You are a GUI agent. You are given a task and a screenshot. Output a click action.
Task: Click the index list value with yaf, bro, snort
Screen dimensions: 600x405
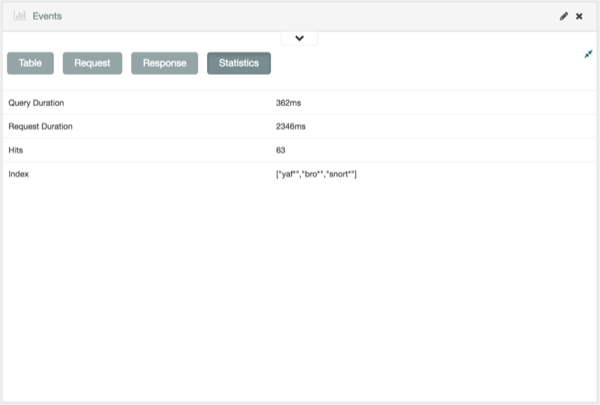[316, 174]
